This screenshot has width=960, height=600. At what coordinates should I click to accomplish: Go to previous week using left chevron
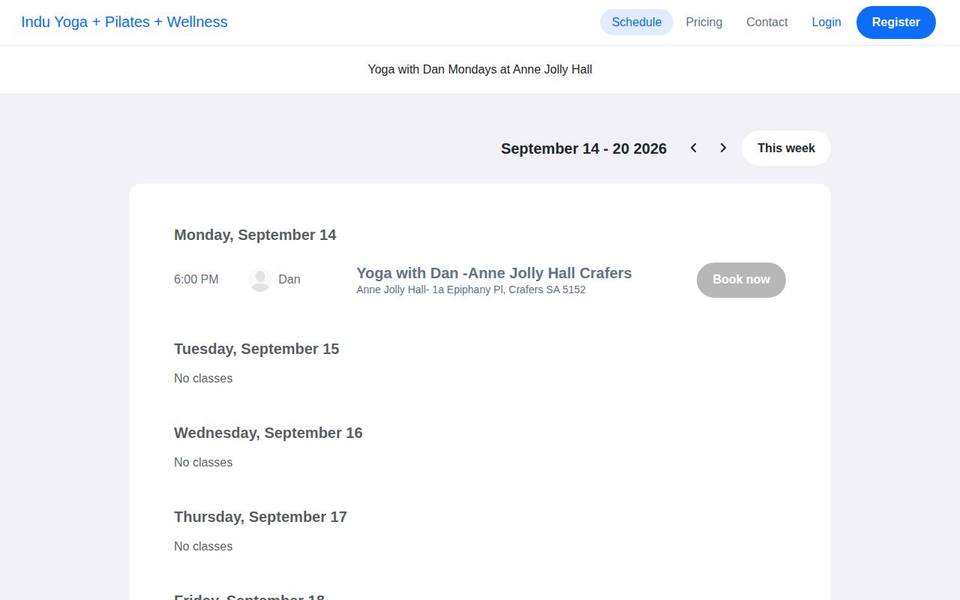tap(694, 148)
